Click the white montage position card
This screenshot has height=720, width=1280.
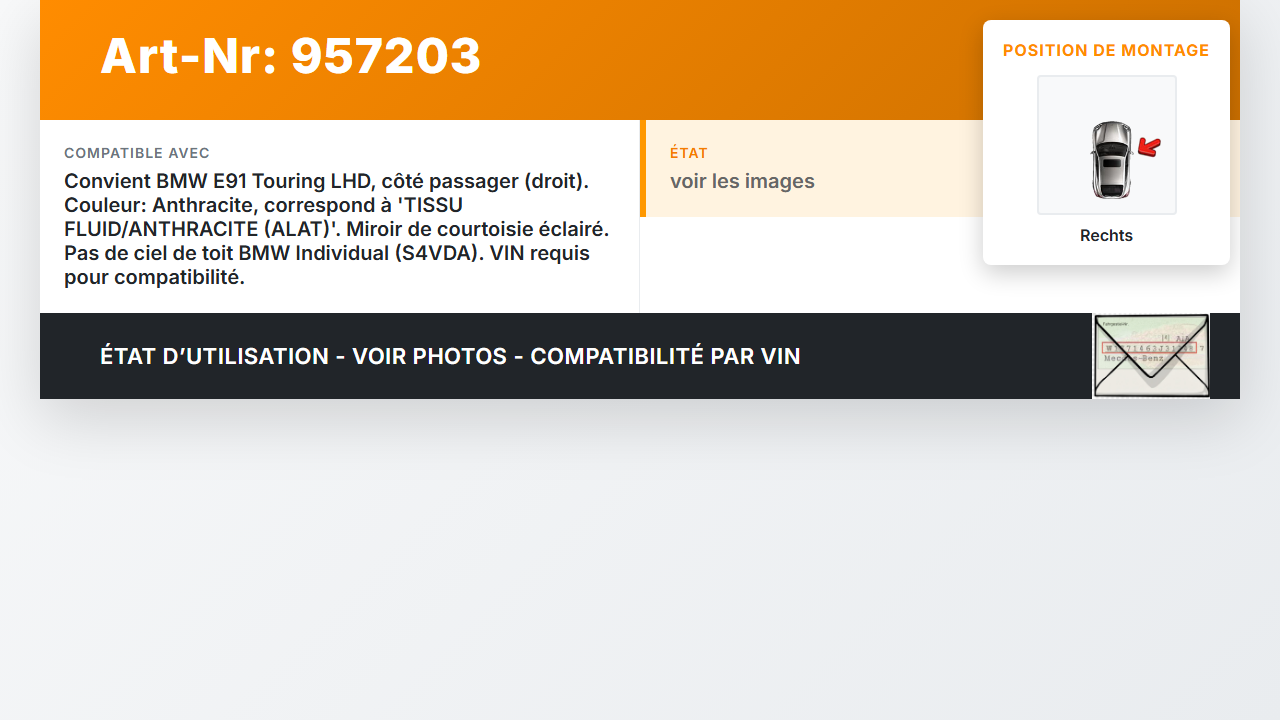(1106, 142)
